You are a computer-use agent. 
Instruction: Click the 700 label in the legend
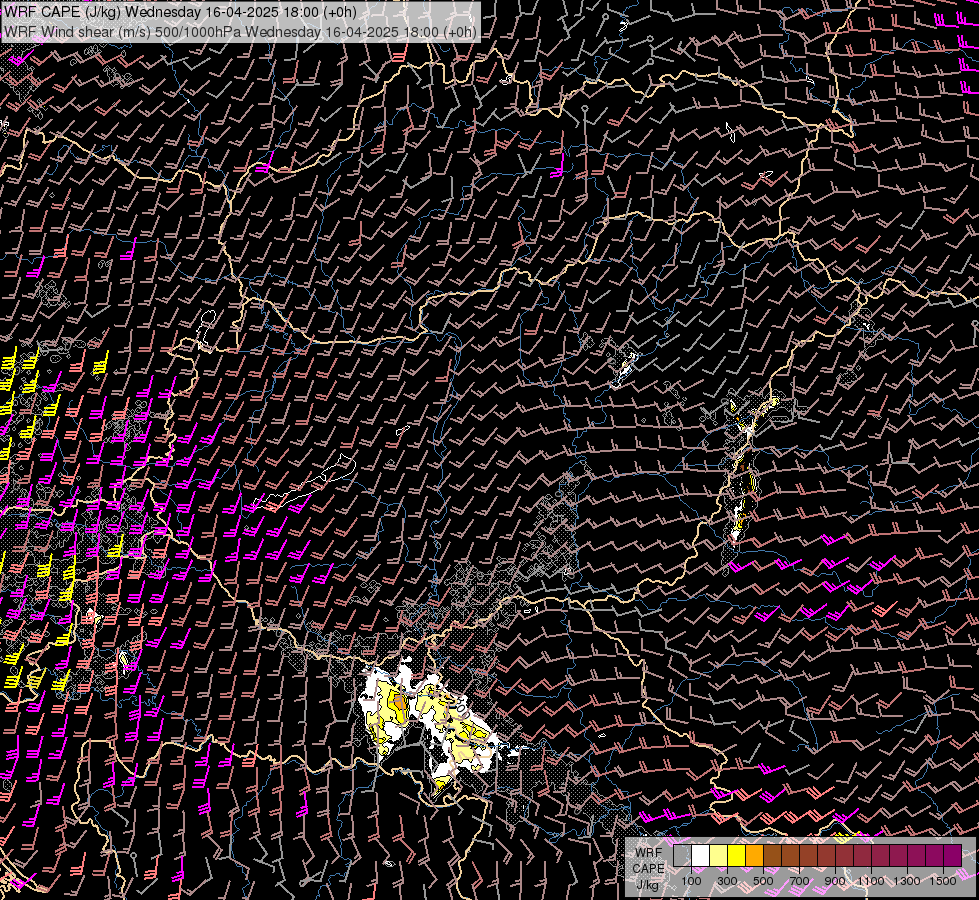(799, 881)
